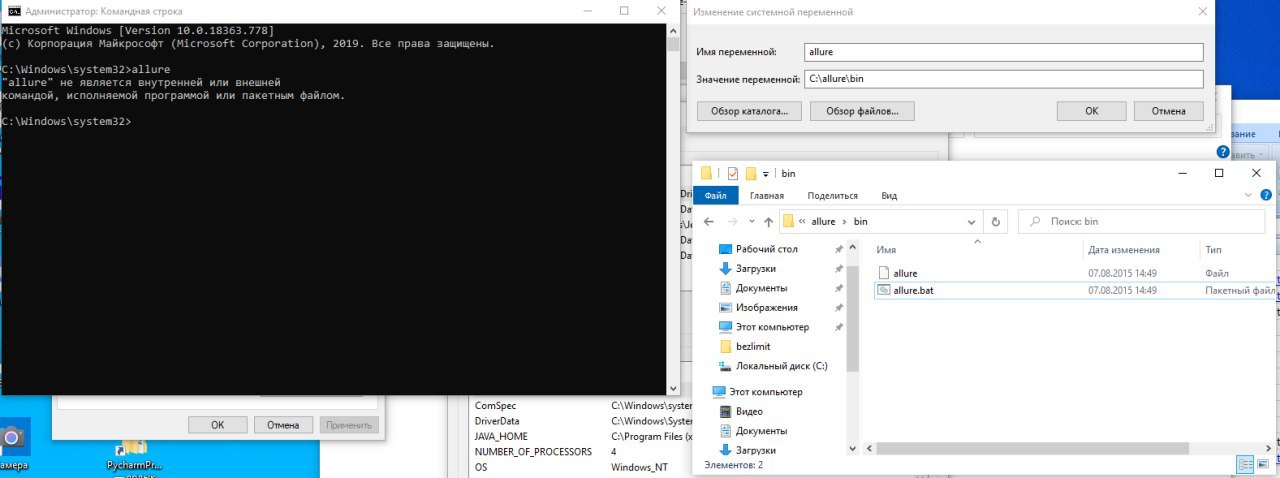Close the Command Prompt window
This screenshot has width=1280, height=478.
pos(662,10)
